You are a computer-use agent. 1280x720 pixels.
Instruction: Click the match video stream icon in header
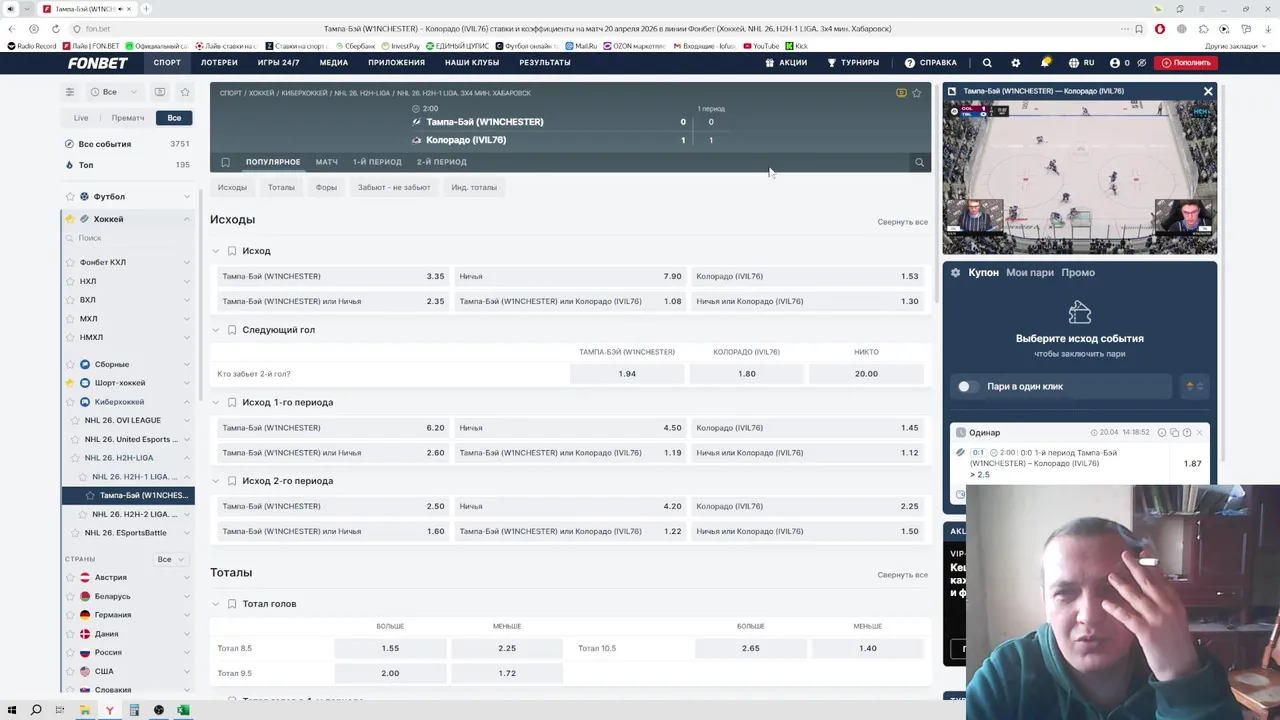click(x=901, y=93)
